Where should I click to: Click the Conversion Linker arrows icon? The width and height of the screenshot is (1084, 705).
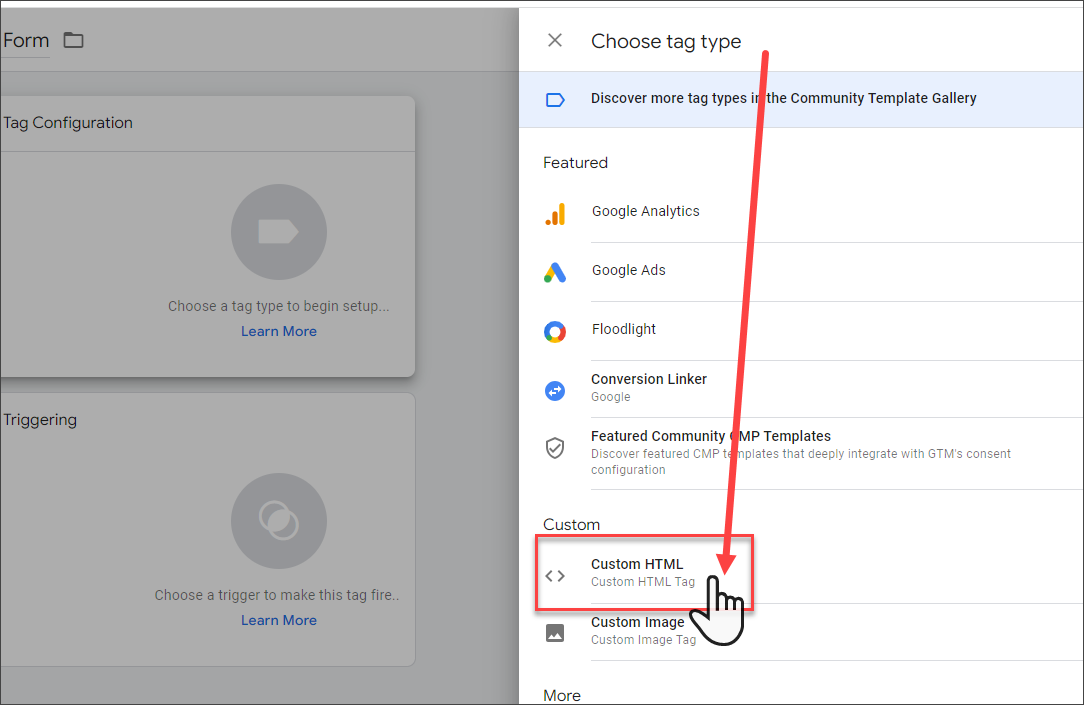(555, 391)
